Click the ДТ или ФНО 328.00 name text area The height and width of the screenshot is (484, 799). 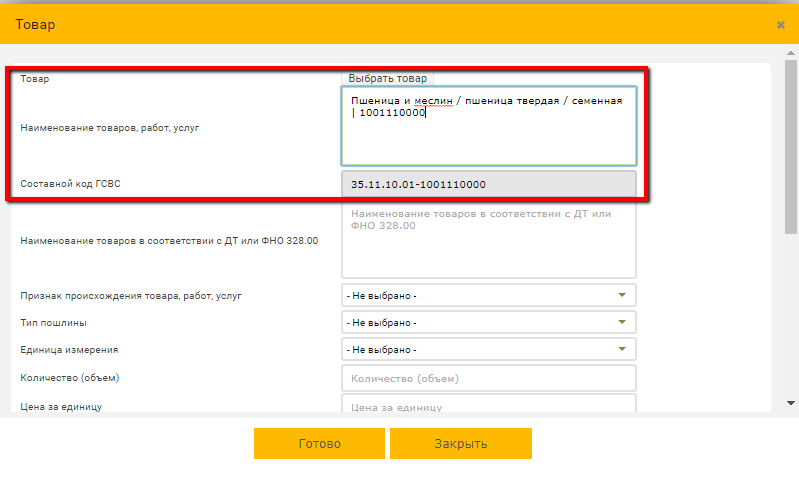[x=489, y=240]
